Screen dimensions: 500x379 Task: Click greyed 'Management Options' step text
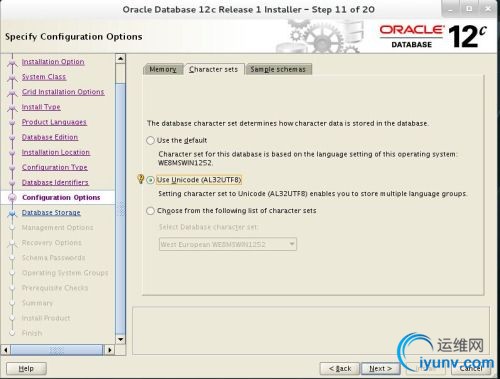pos(57,228)
